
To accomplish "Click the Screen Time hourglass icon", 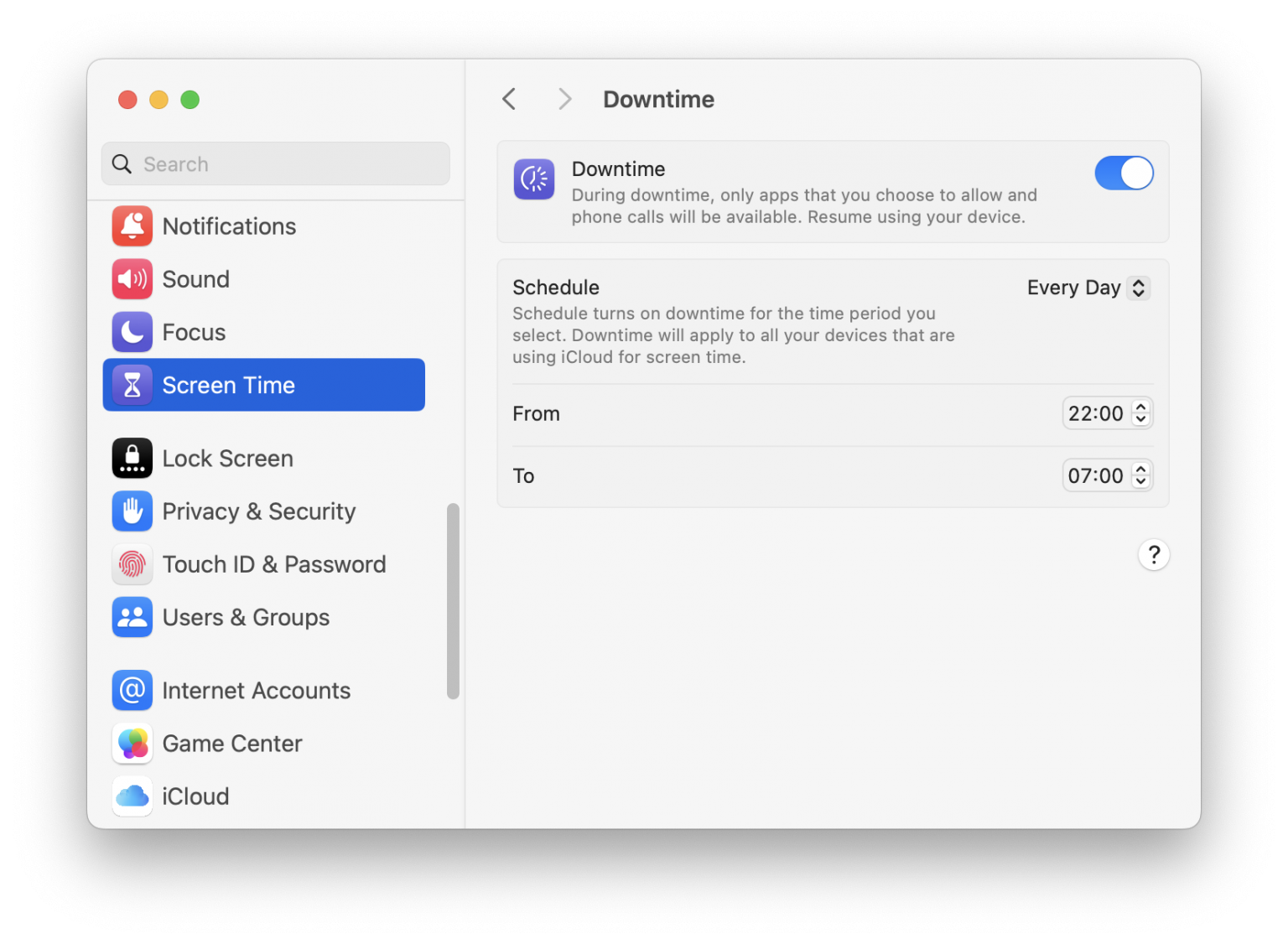I will [132, 385].
